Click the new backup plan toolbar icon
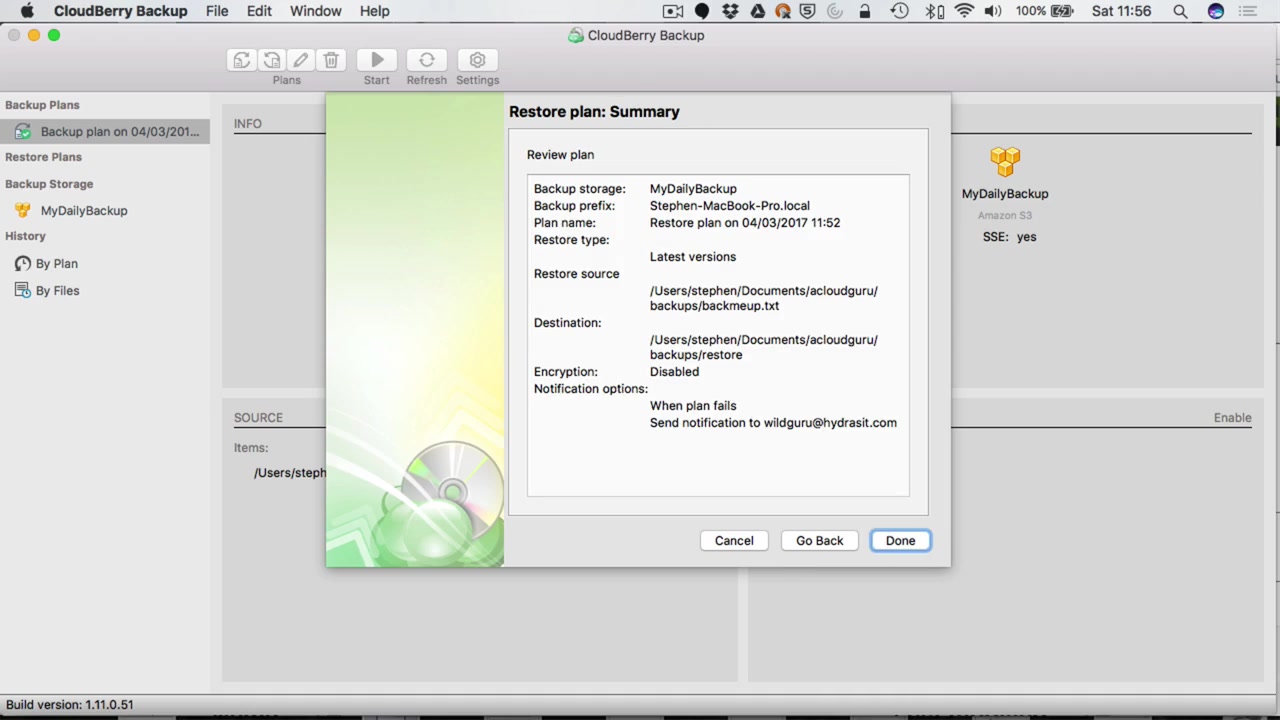Image resolution: width=1280 pixels, height=720 pixels. coord(241,60)
